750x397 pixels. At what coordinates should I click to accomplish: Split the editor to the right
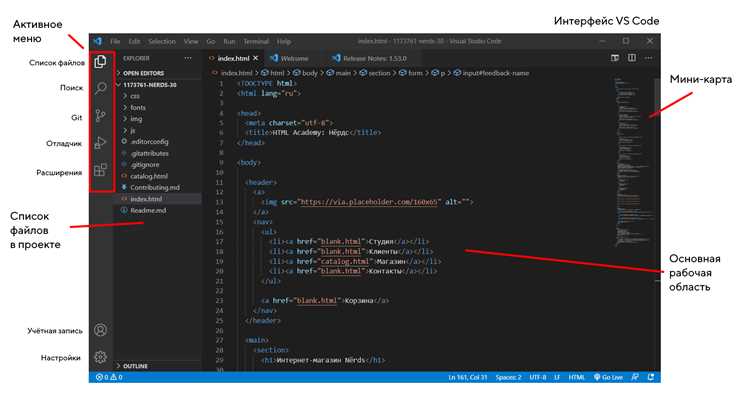coord(632,58)
